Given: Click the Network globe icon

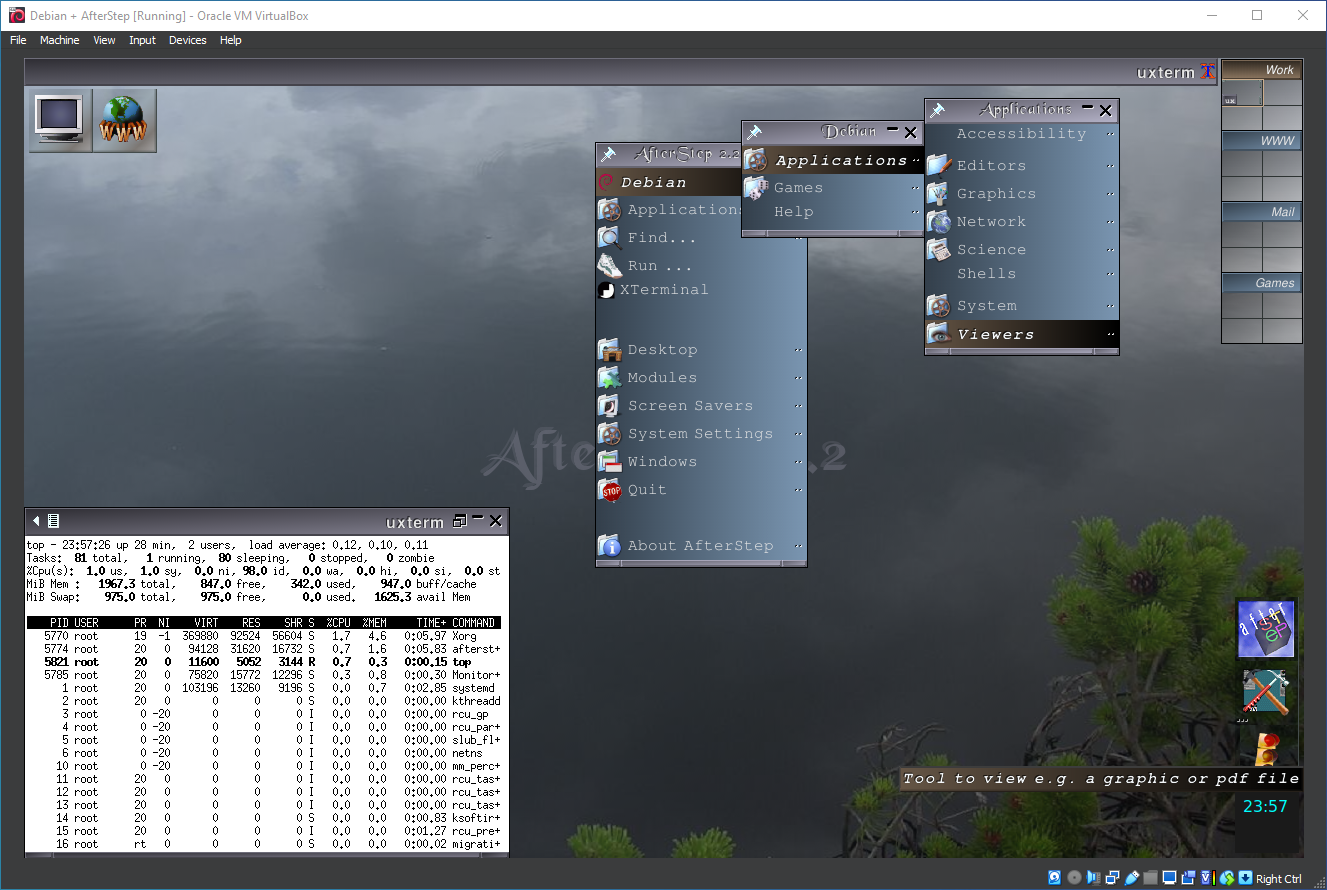Looking at the screenshot, I should [938, 222].
